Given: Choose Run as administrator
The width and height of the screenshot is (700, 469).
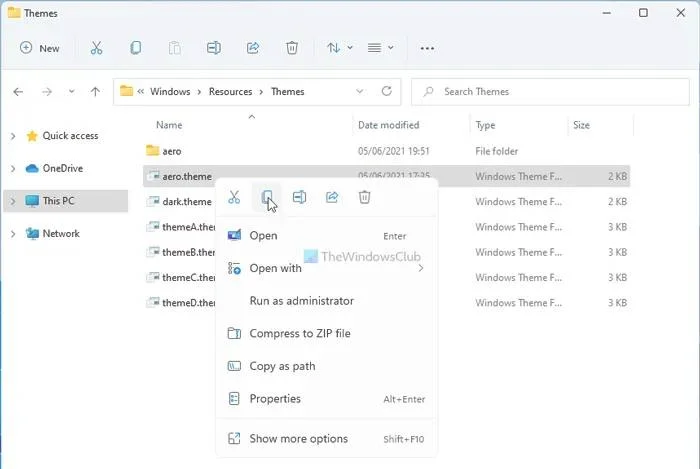Looking at the screenshot, I should click(326, 301).
